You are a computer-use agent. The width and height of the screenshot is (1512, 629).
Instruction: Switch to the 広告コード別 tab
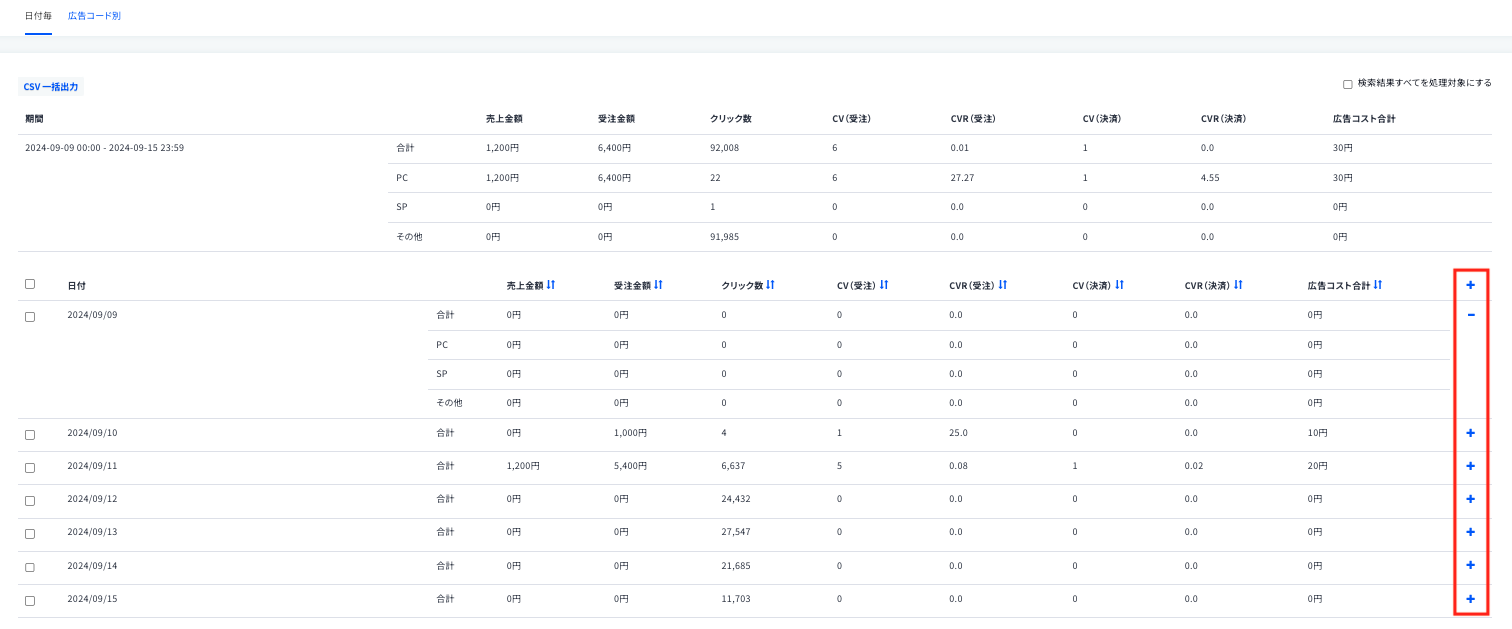(x=94, y=16)
